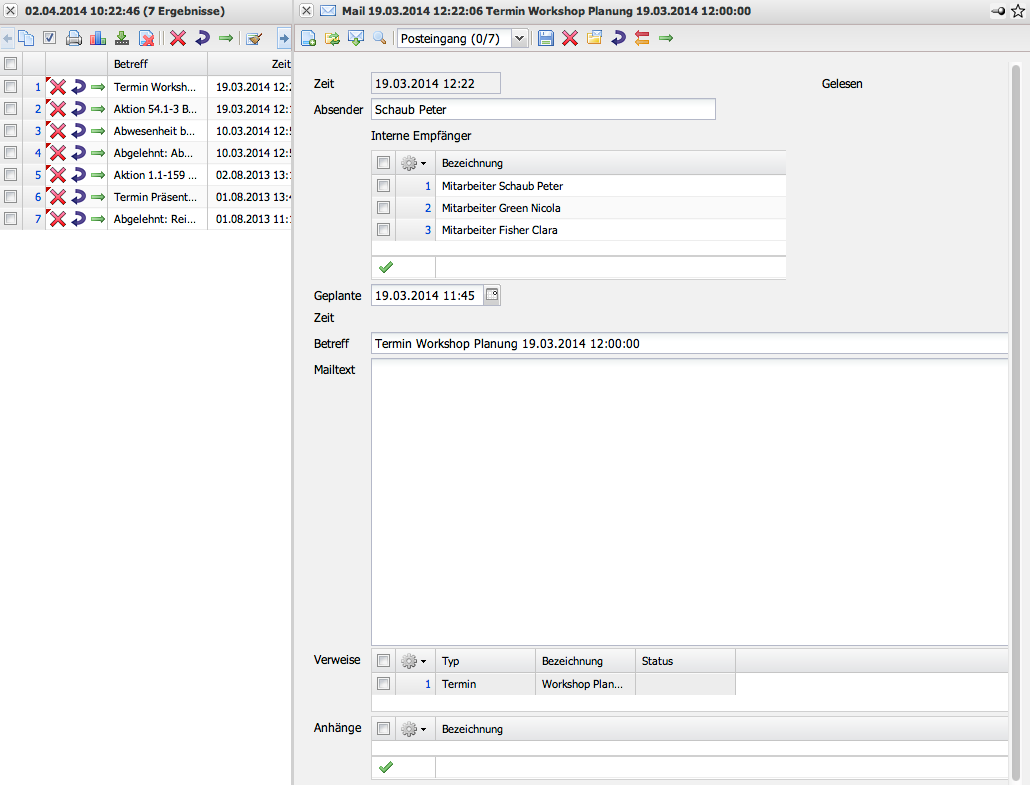The height and width of the screenshot is (785, 1030).
Task: Delete row 3 using its red X icon
Action: tap(58, 131)
